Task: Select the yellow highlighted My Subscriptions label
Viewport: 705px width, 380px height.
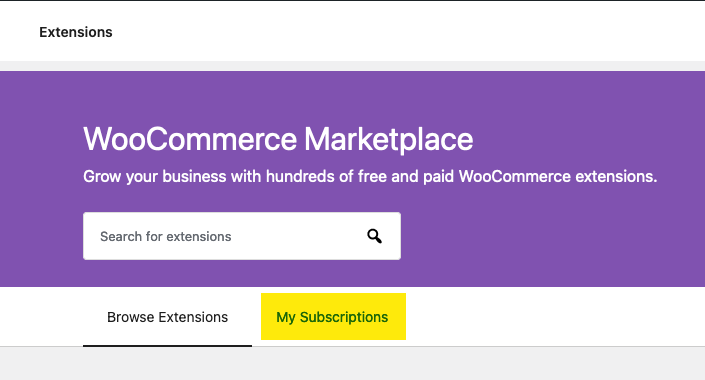Action: point(332,317)
